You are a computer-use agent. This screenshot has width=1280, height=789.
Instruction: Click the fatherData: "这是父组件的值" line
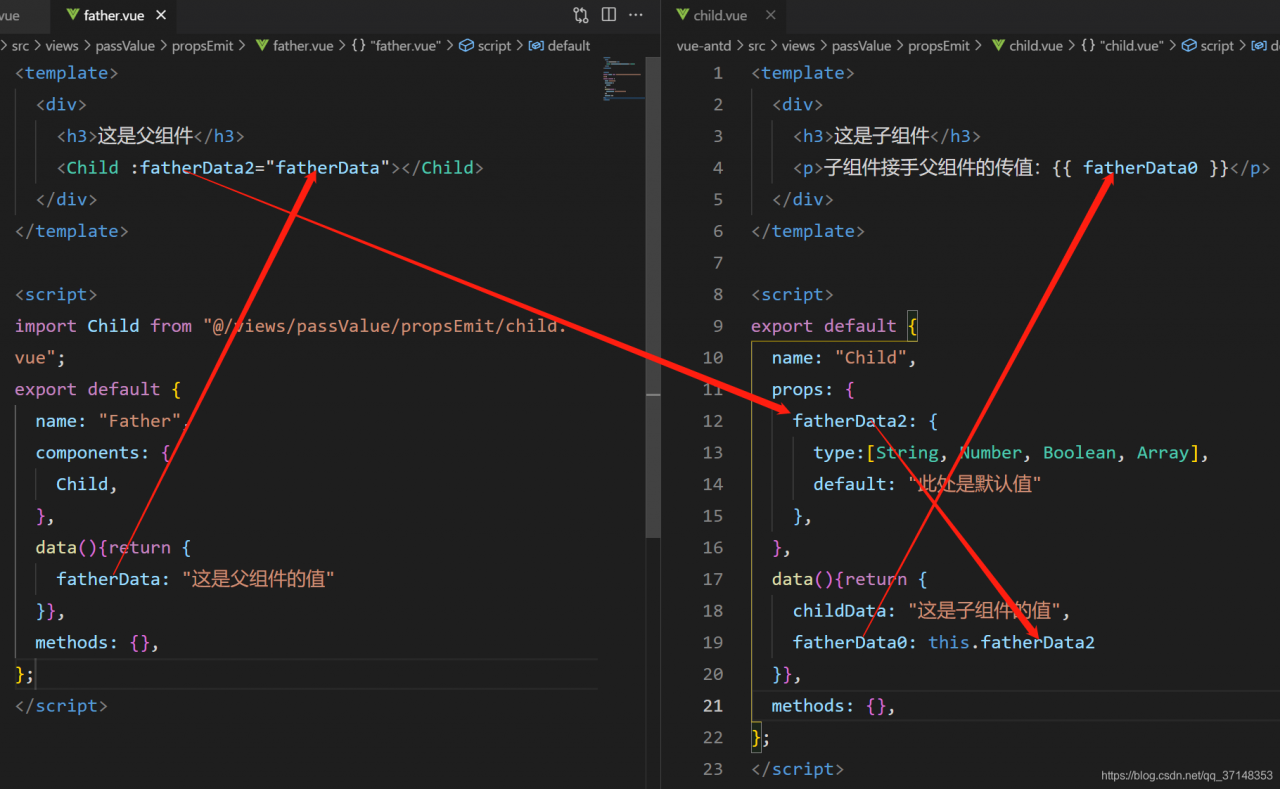point(195,579)
